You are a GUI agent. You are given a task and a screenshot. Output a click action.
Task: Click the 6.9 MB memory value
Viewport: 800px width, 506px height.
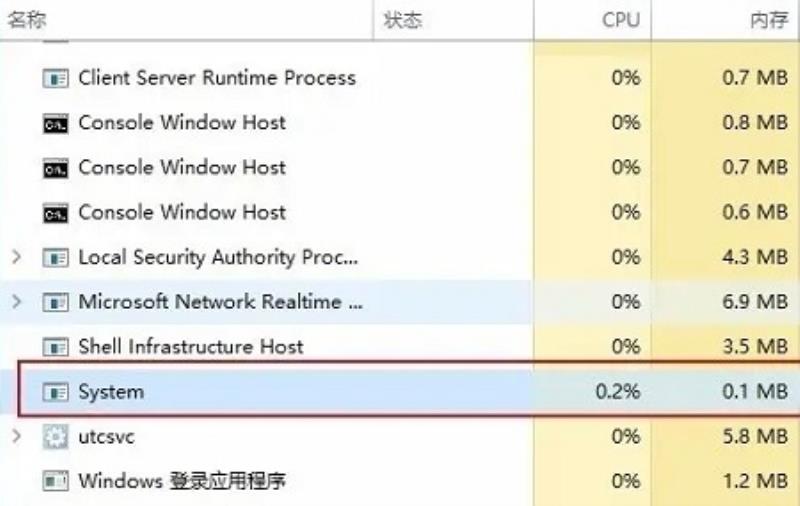[755, 302]
